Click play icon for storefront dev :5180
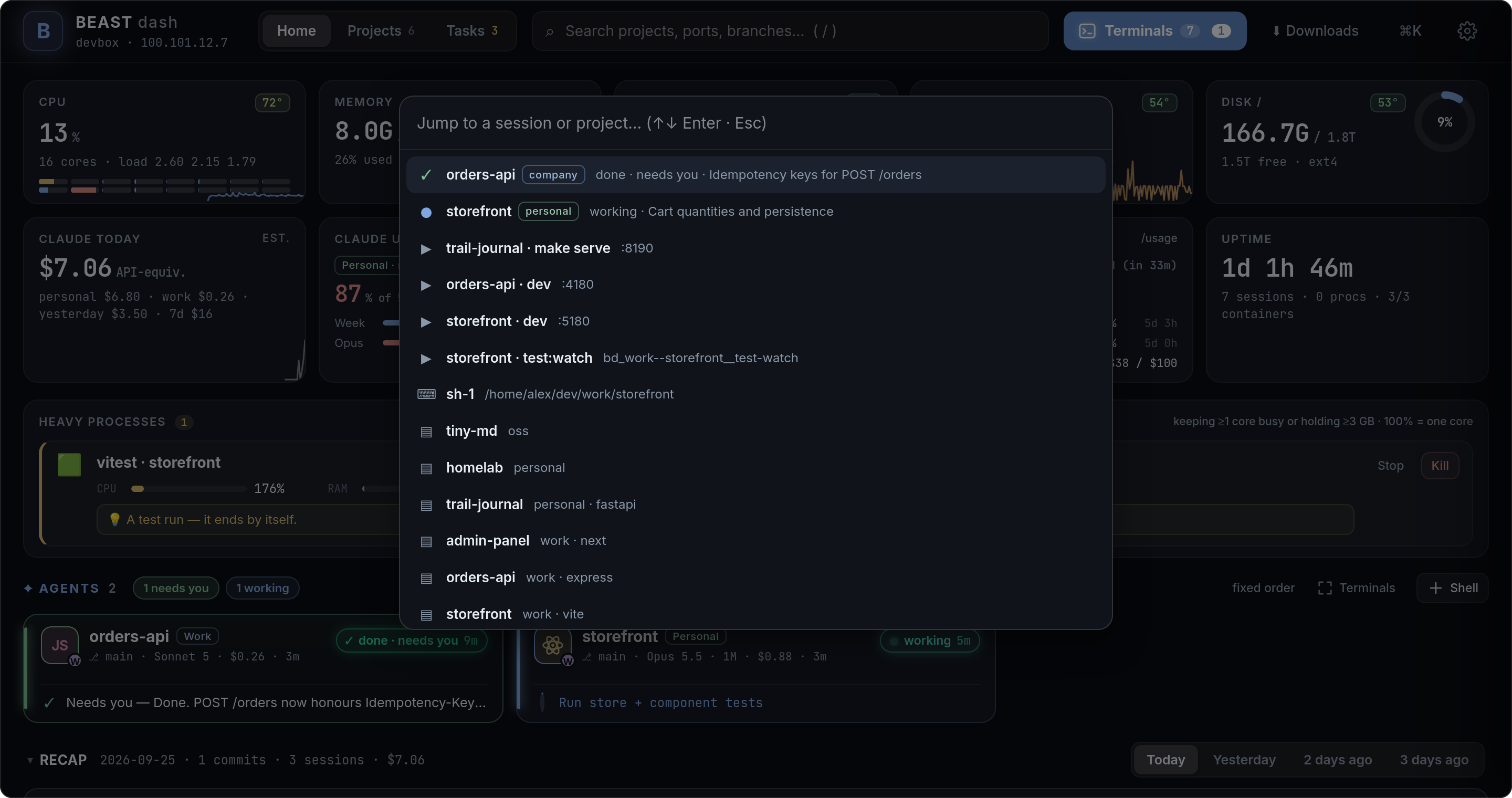 426,321
